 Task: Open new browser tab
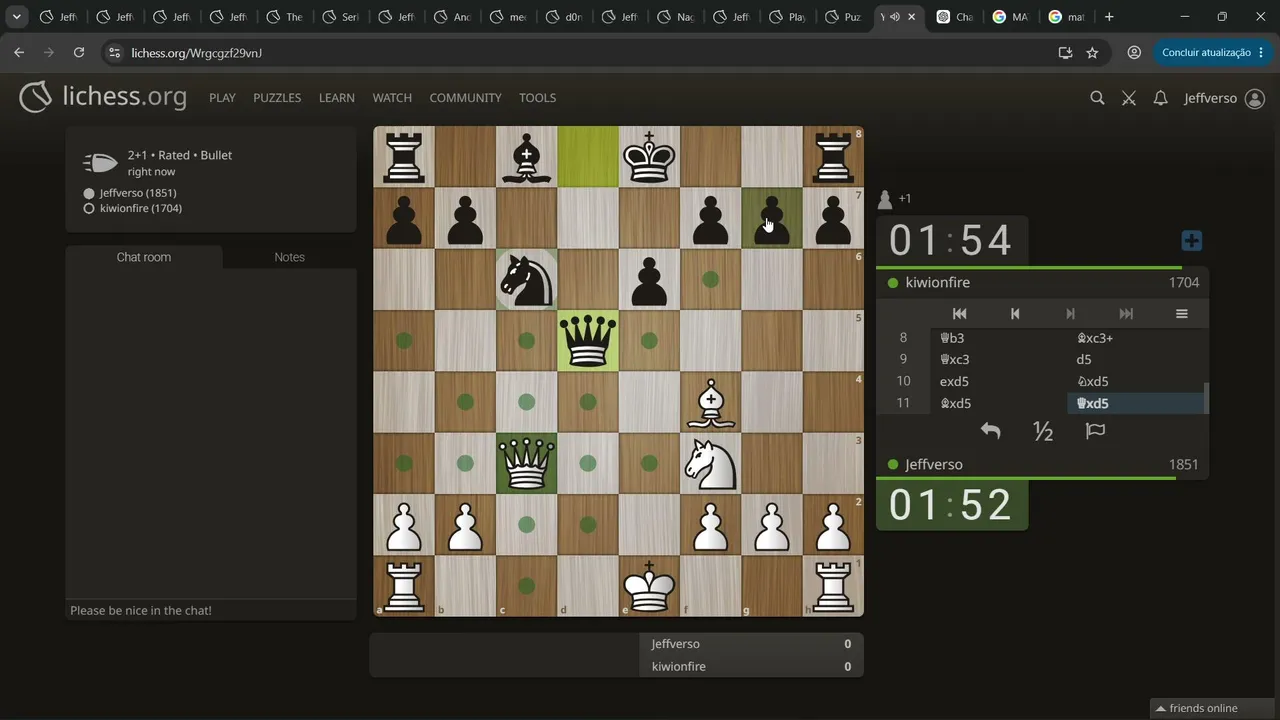(x=1109, y=17)
